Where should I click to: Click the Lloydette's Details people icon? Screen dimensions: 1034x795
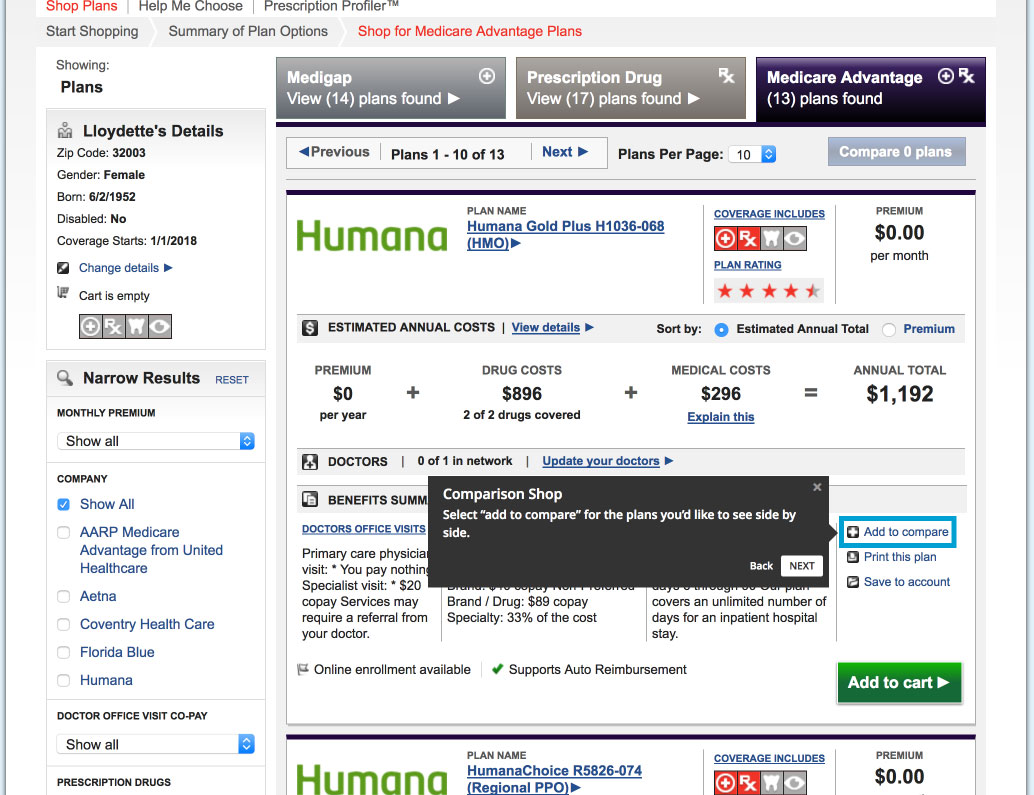pyautogui.click(x=65, y=131)
